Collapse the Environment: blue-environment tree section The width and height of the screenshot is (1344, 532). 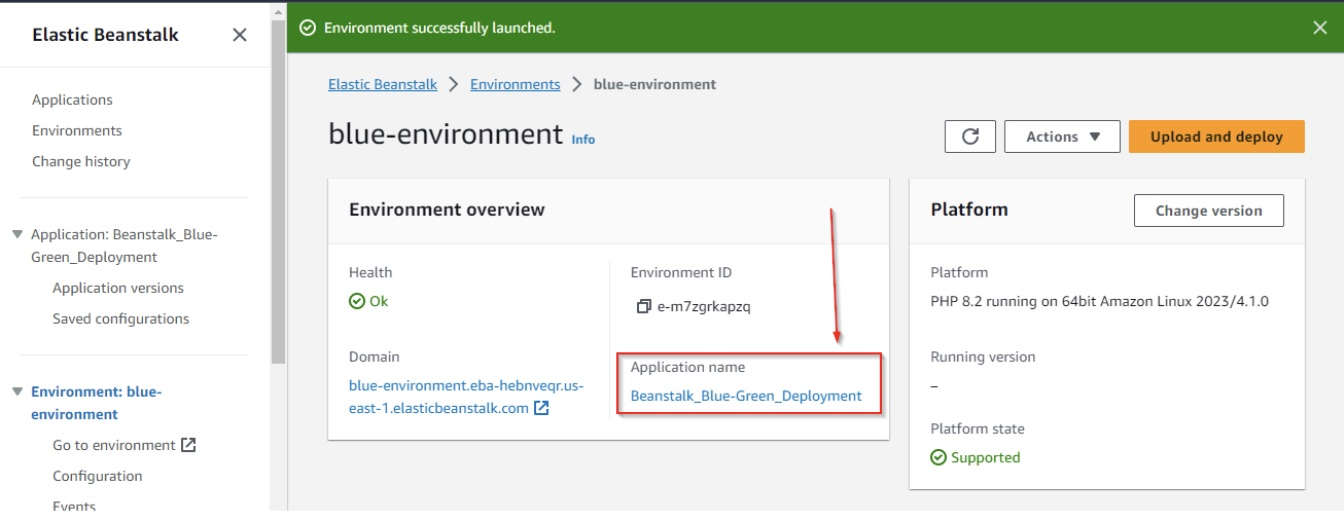[17, 391]
